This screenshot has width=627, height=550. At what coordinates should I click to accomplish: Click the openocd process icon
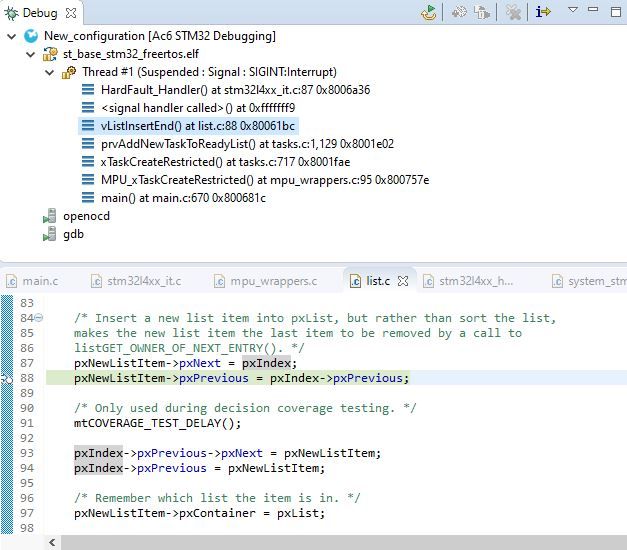pyautogui.click(x=50, y=216)
